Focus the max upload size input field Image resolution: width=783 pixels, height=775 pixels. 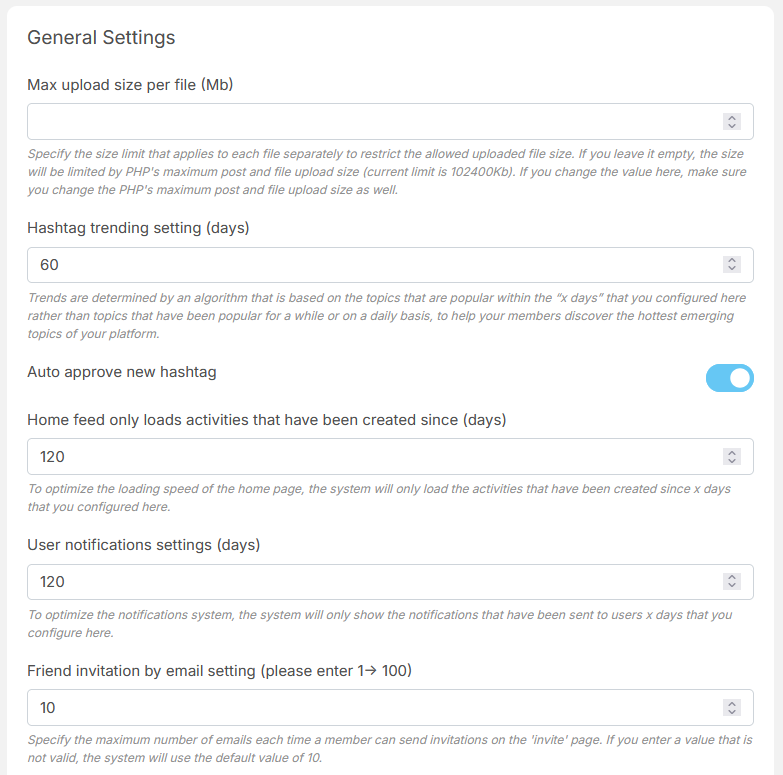tap(370, 122)
